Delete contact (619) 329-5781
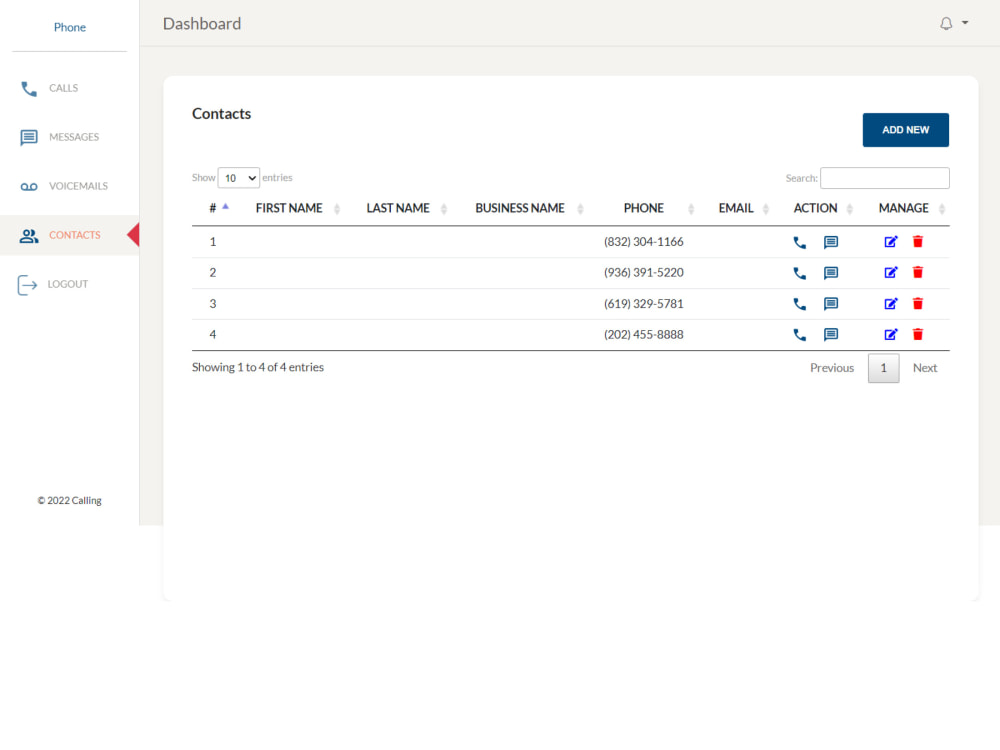This screenshot has height=750, width=1000. [x=918, y=304]
